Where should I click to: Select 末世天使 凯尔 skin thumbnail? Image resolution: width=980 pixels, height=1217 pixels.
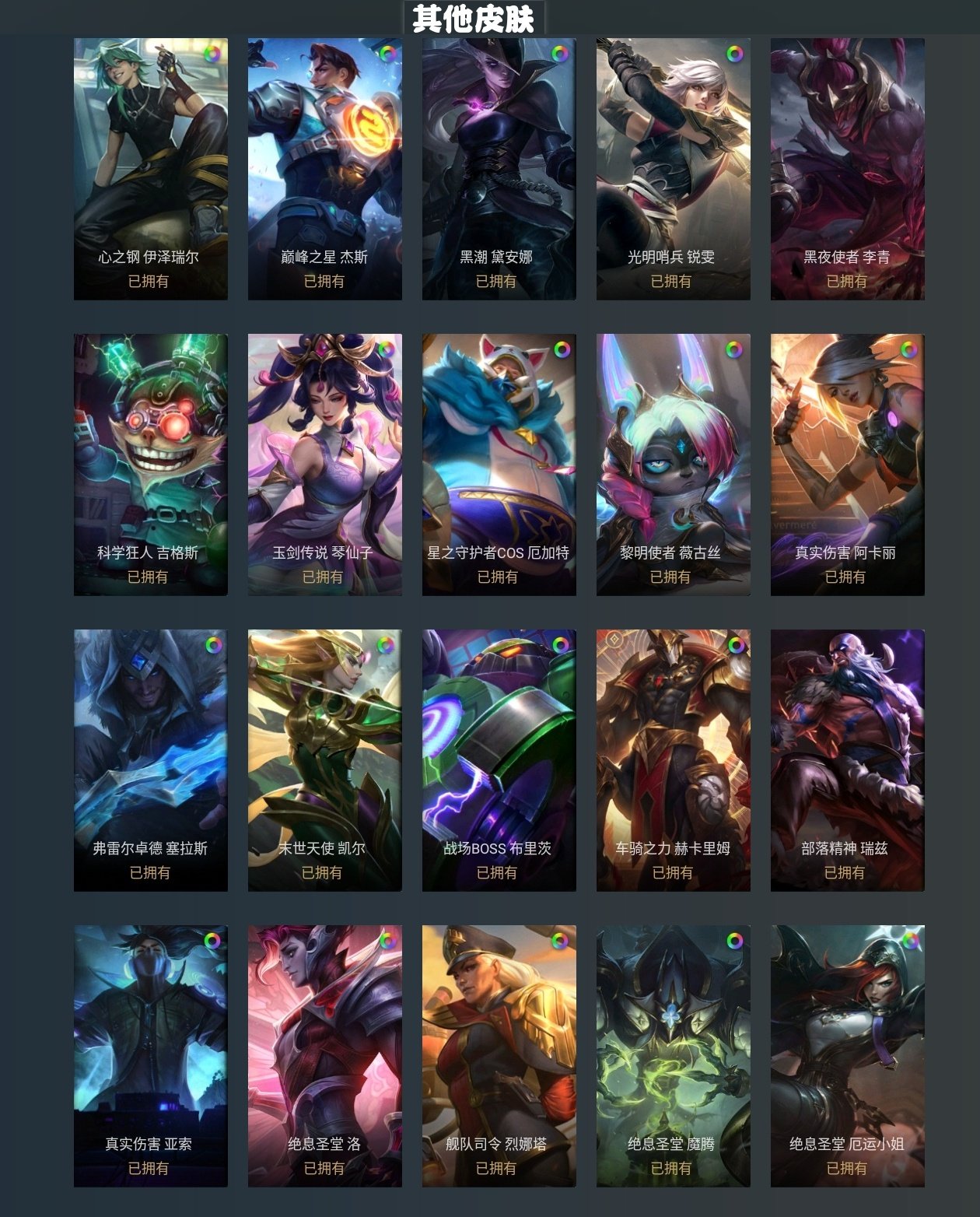[324, 760]
